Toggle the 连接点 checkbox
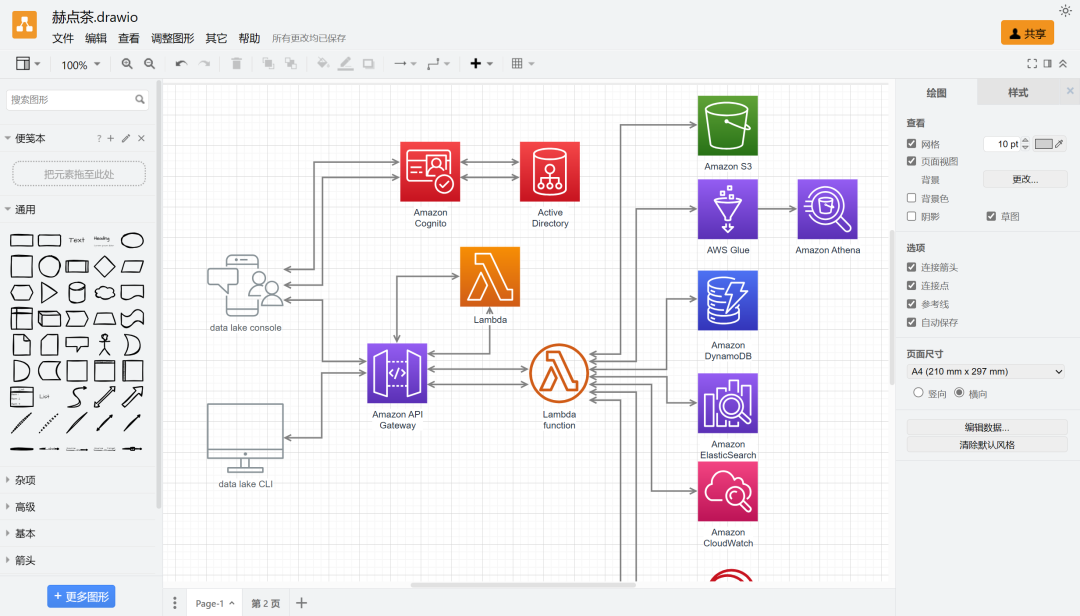Viewport: 1080px width, 616px height. 911,285
